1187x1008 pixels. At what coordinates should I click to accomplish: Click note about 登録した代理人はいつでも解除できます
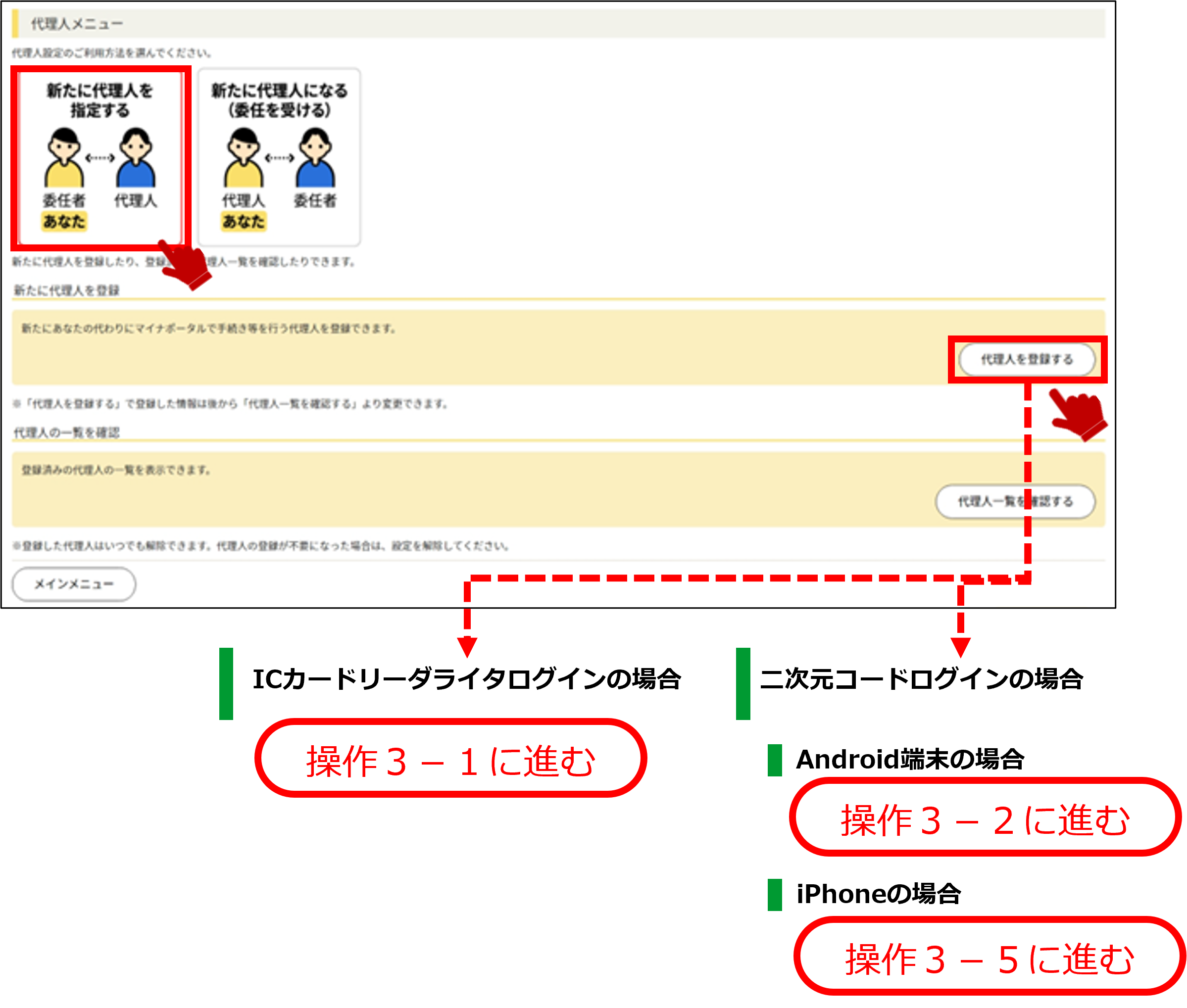point(261,546)
